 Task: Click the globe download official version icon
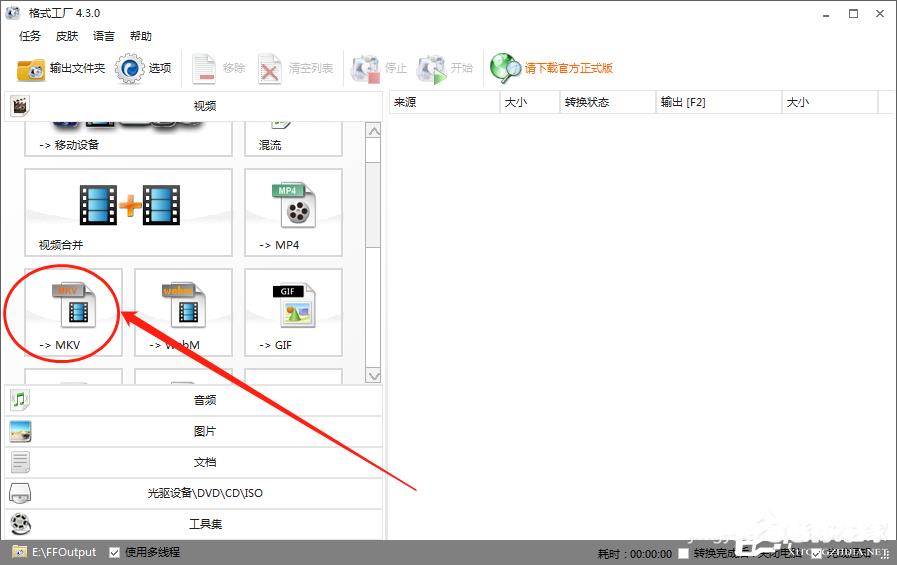(x=505, y=69)
